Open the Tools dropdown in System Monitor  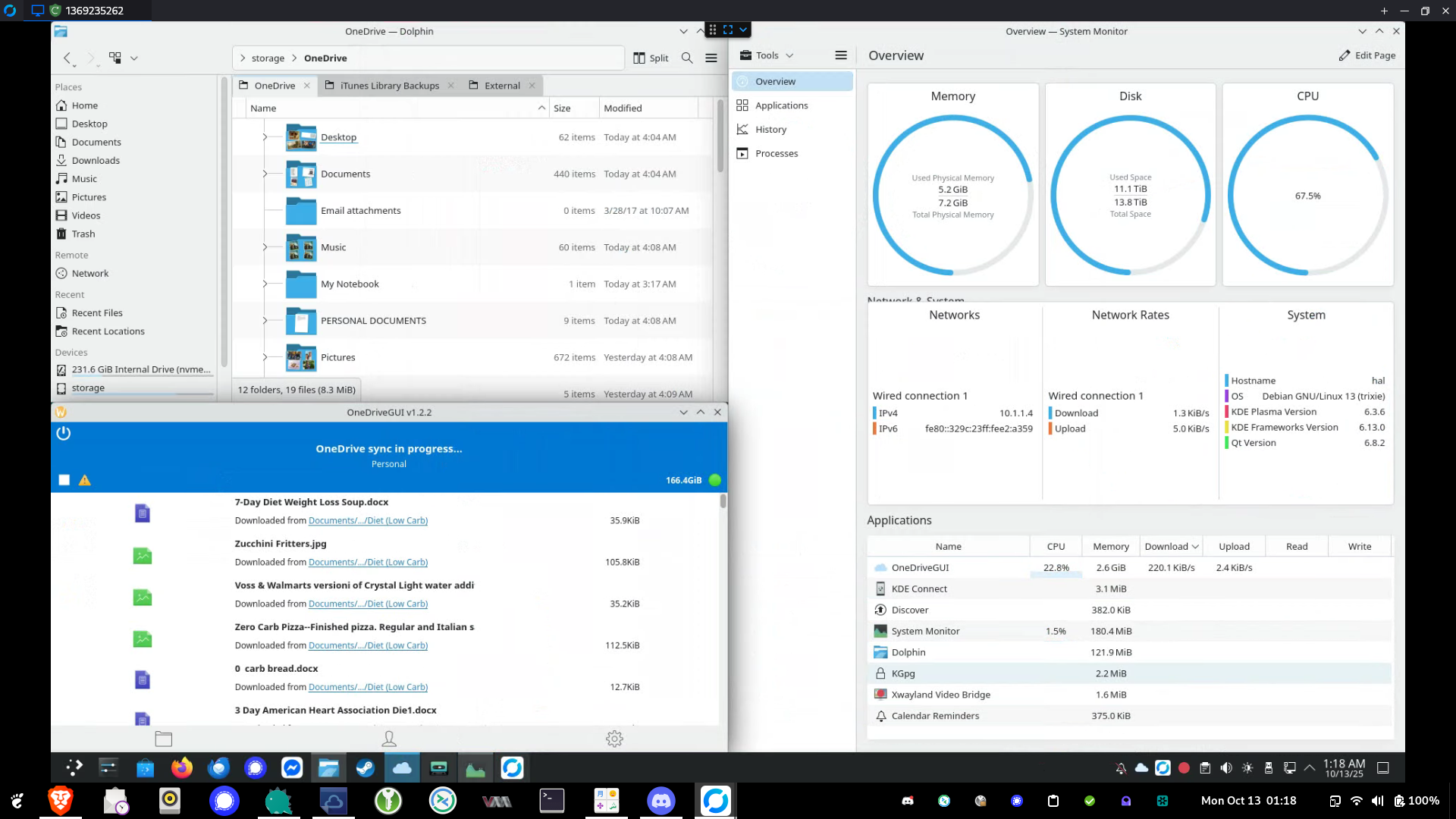(x=767, y=55)
